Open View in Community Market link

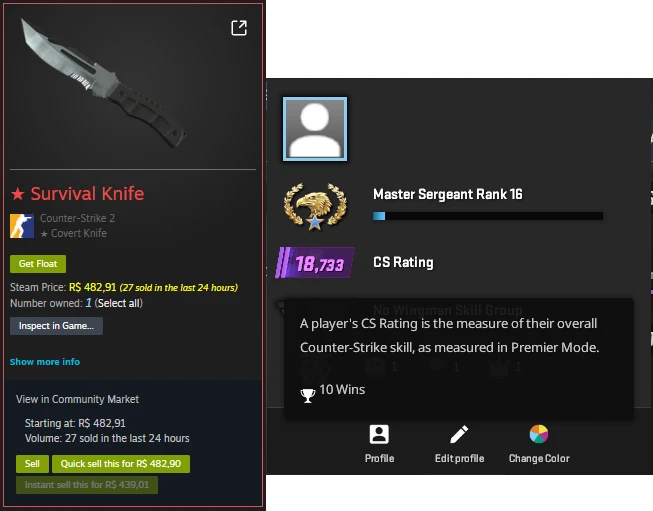[77, 399]
